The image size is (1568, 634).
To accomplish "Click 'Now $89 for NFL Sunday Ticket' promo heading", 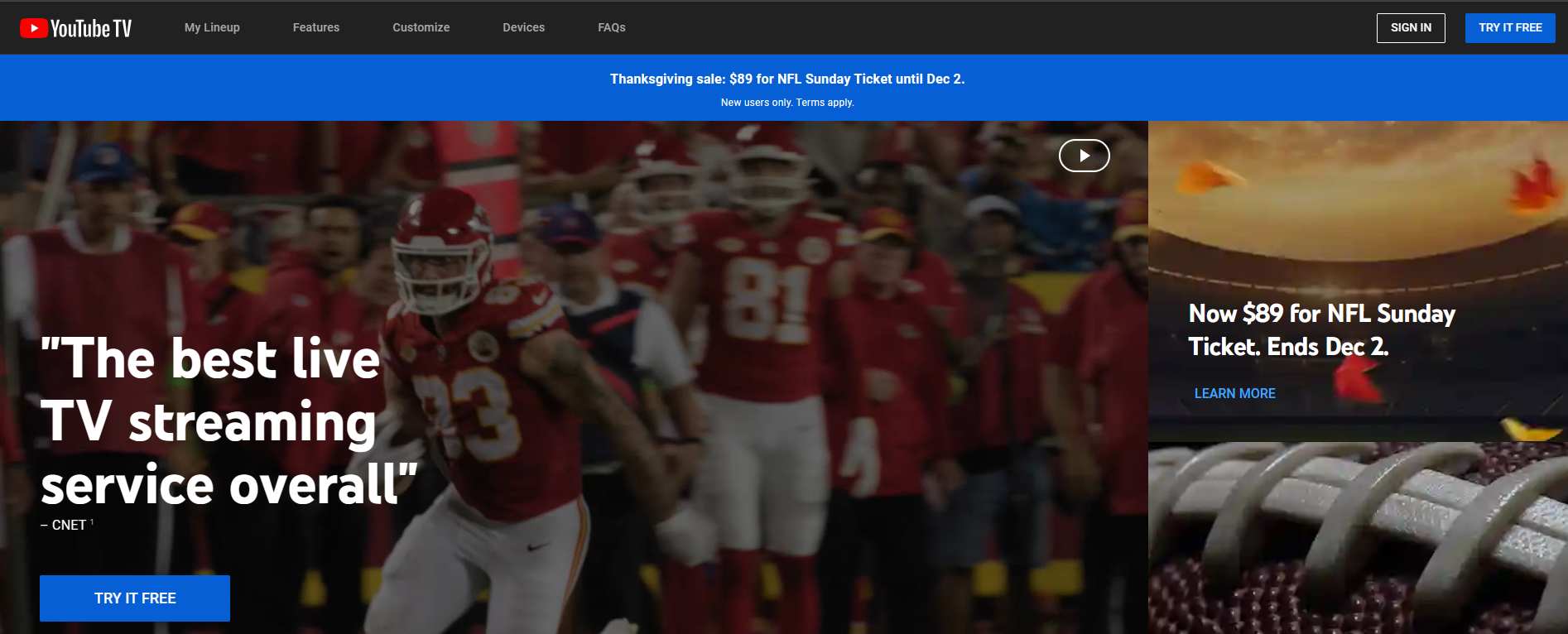I will pos(1321,329).
